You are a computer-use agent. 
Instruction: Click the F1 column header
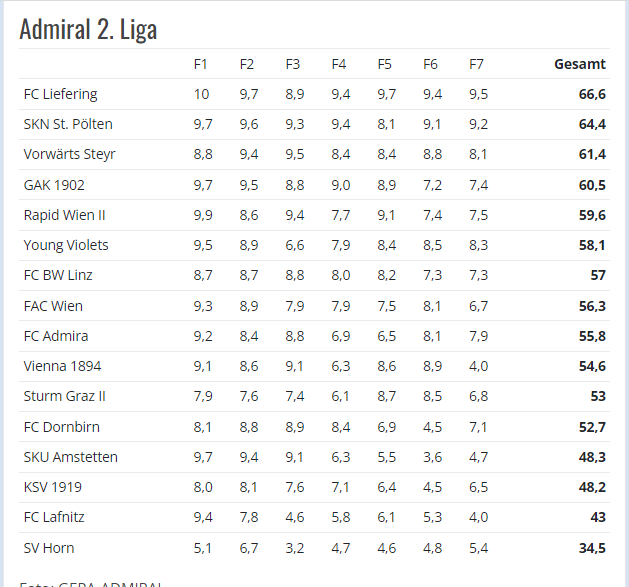(200, 64)
